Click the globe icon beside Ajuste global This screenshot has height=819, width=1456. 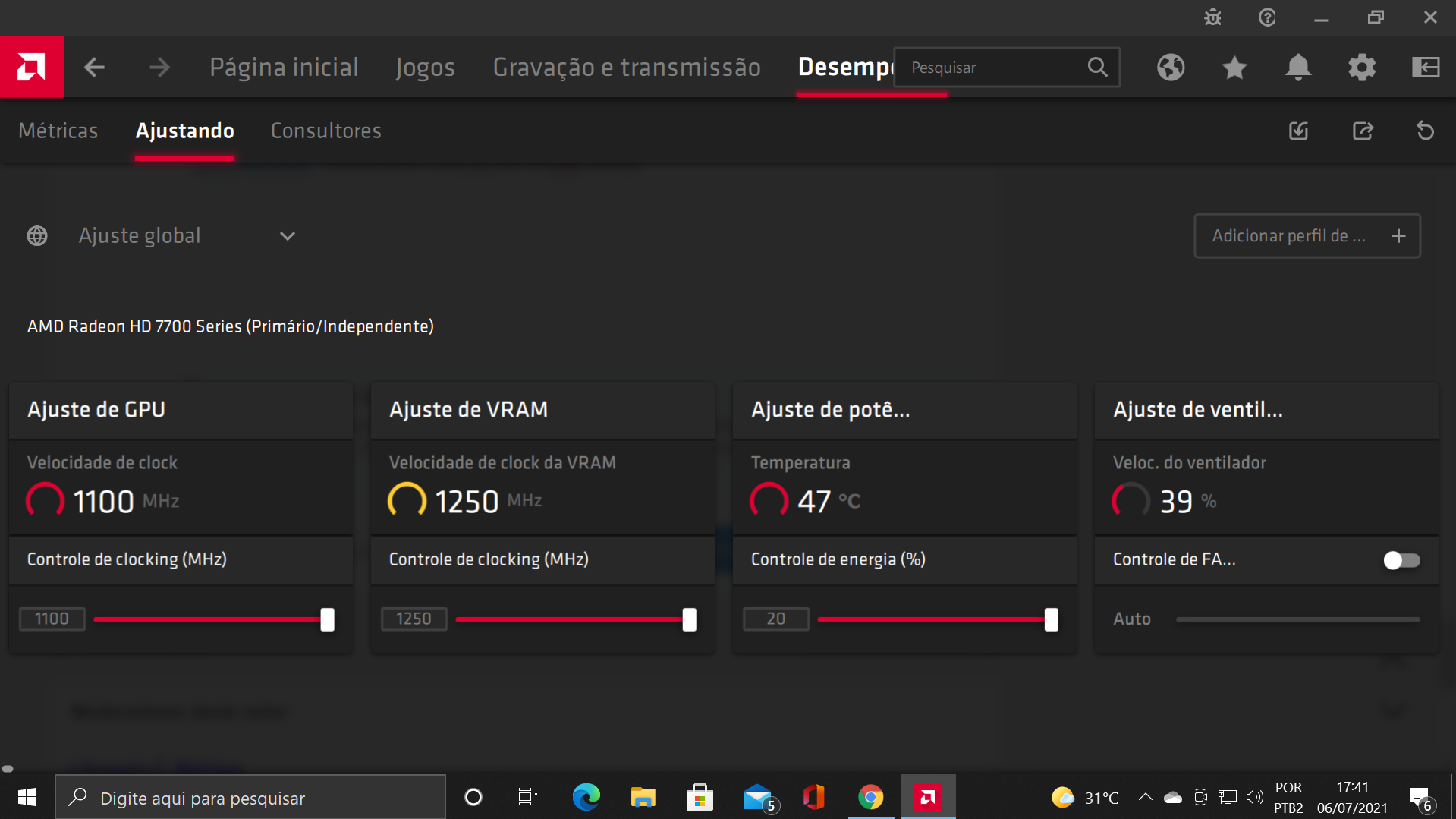click(x=37, y=236)
